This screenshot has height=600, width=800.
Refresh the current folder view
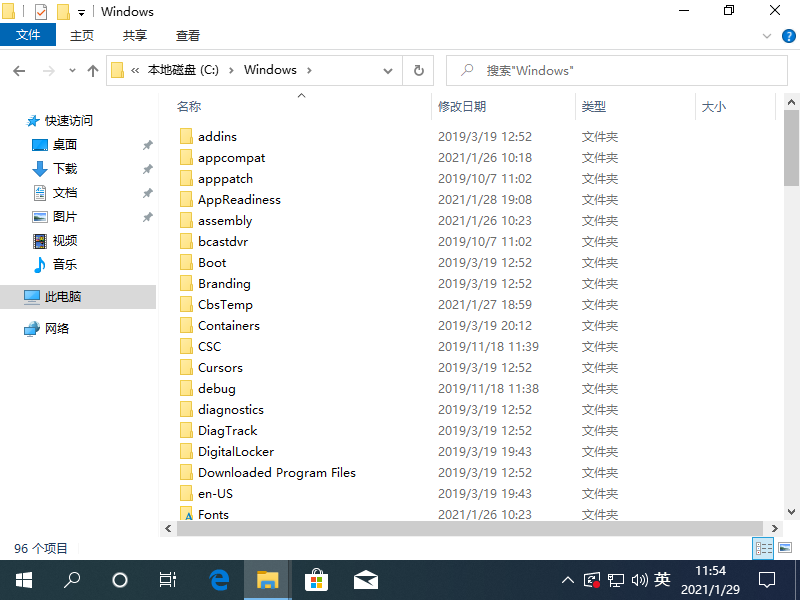[x=421, y=70]
